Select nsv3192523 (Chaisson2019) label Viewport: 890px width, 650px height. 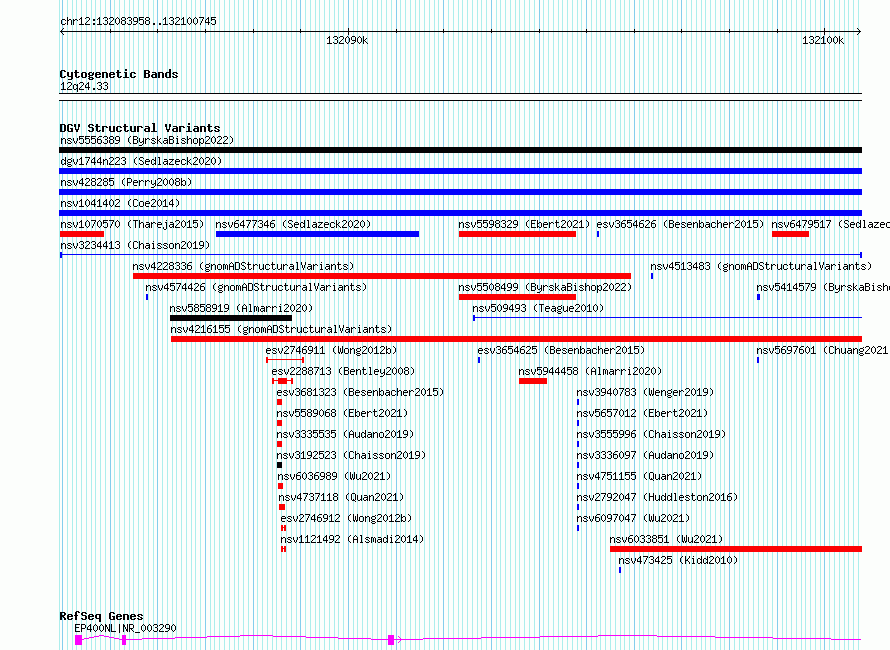351,455
